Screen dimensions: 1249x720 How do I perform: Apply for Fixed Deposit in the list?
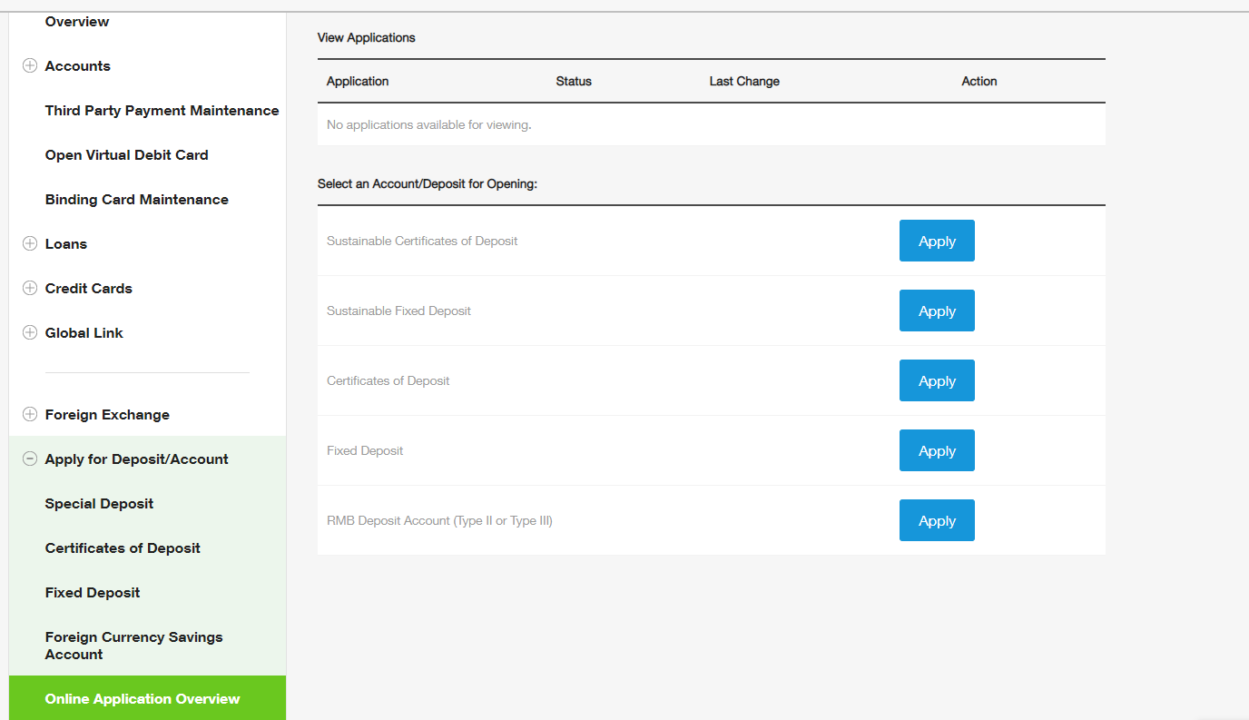click(936, 450)
